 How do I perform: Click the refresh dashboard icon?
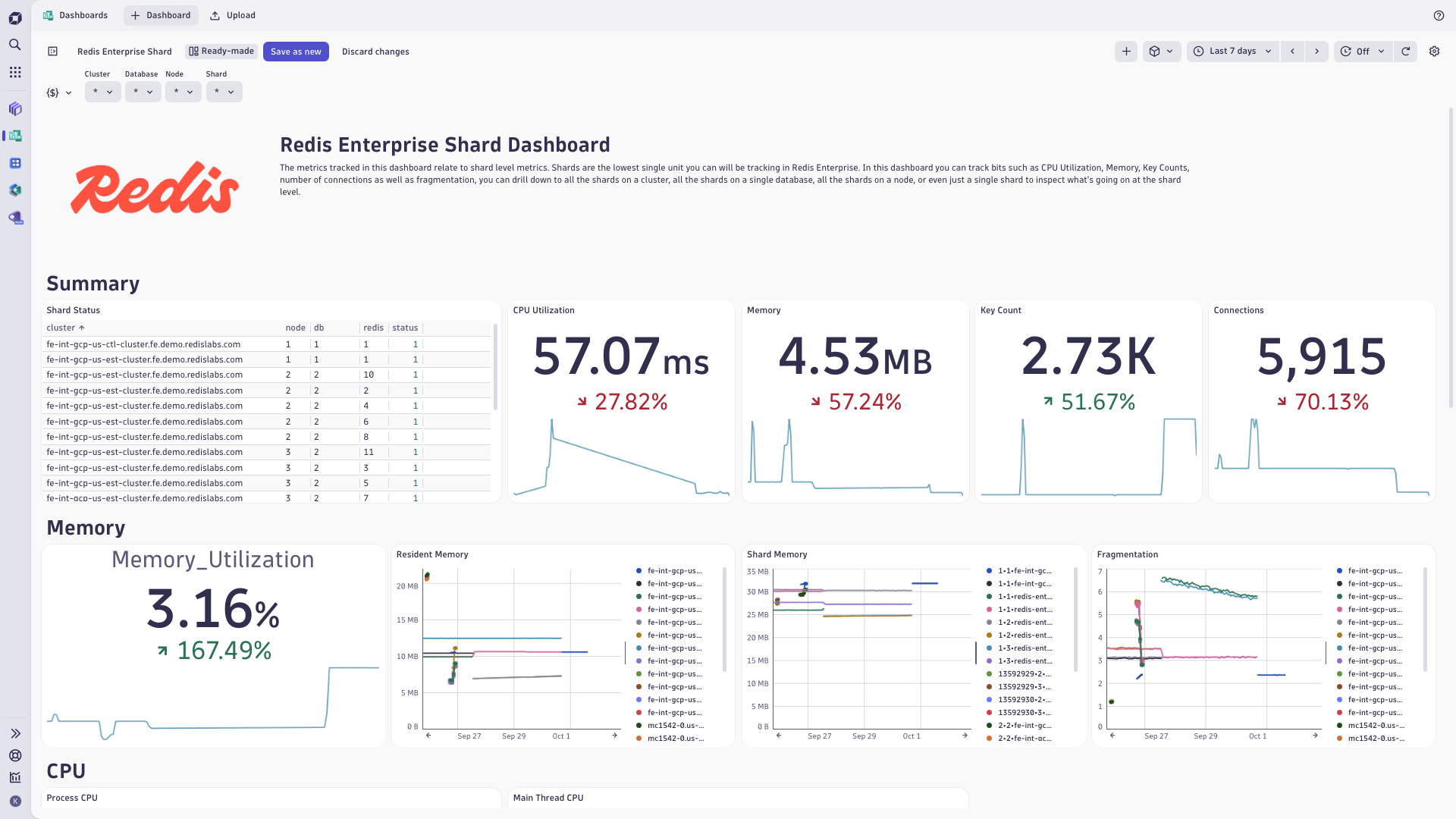[x=1405, y=52]
